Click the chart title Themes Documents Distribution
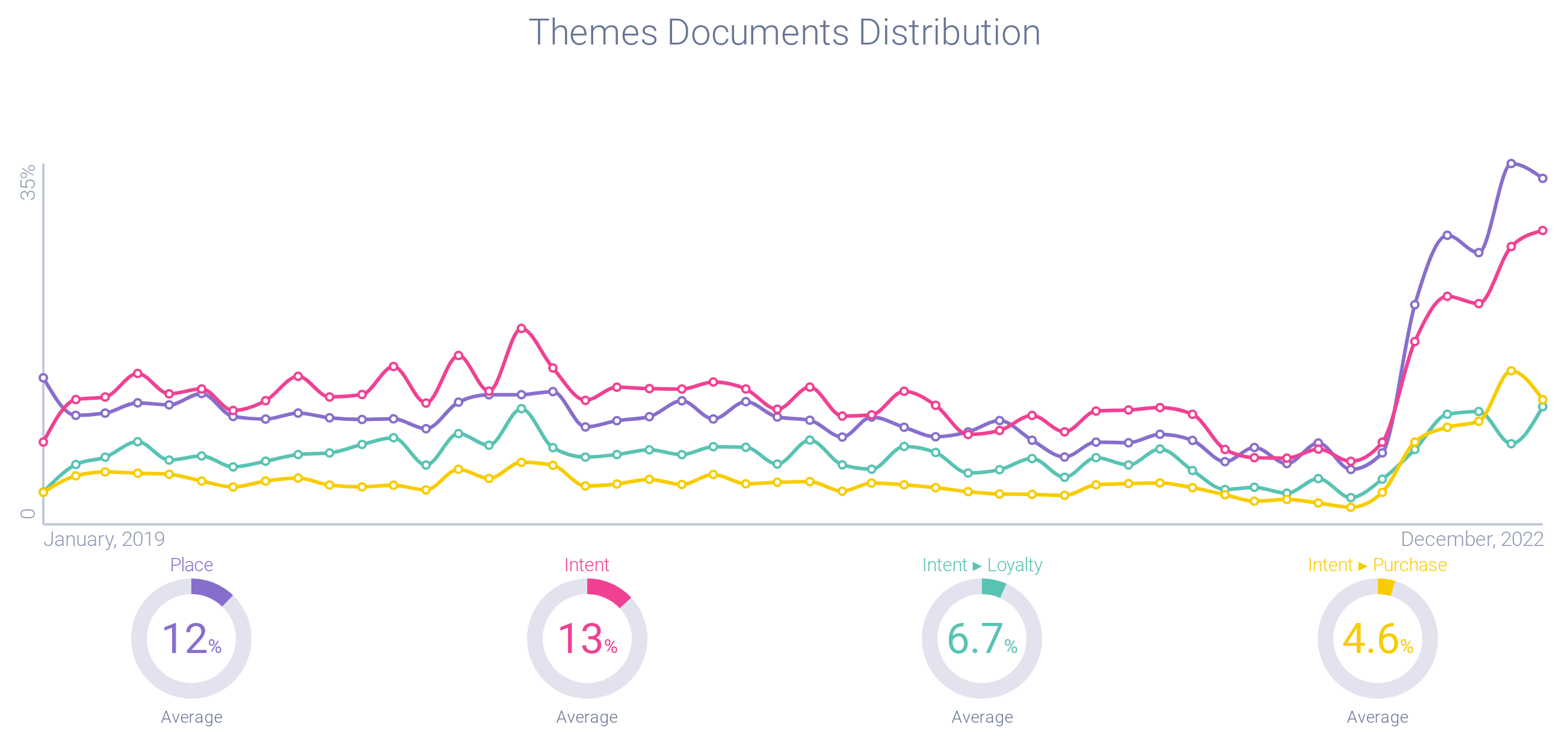The image size is (1568, 742). [x=784, y=32]
